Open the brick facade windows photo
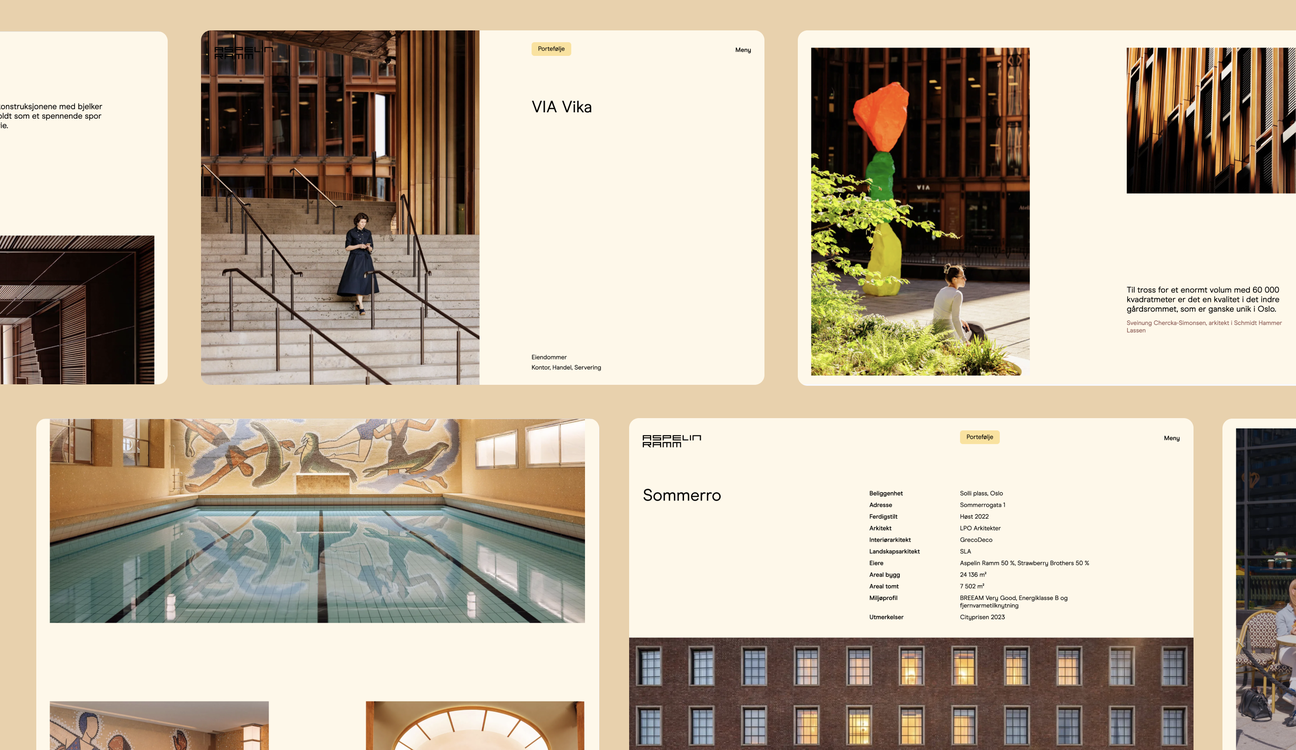Screen dimensions: 1296x750 click(x=910, y=693)
